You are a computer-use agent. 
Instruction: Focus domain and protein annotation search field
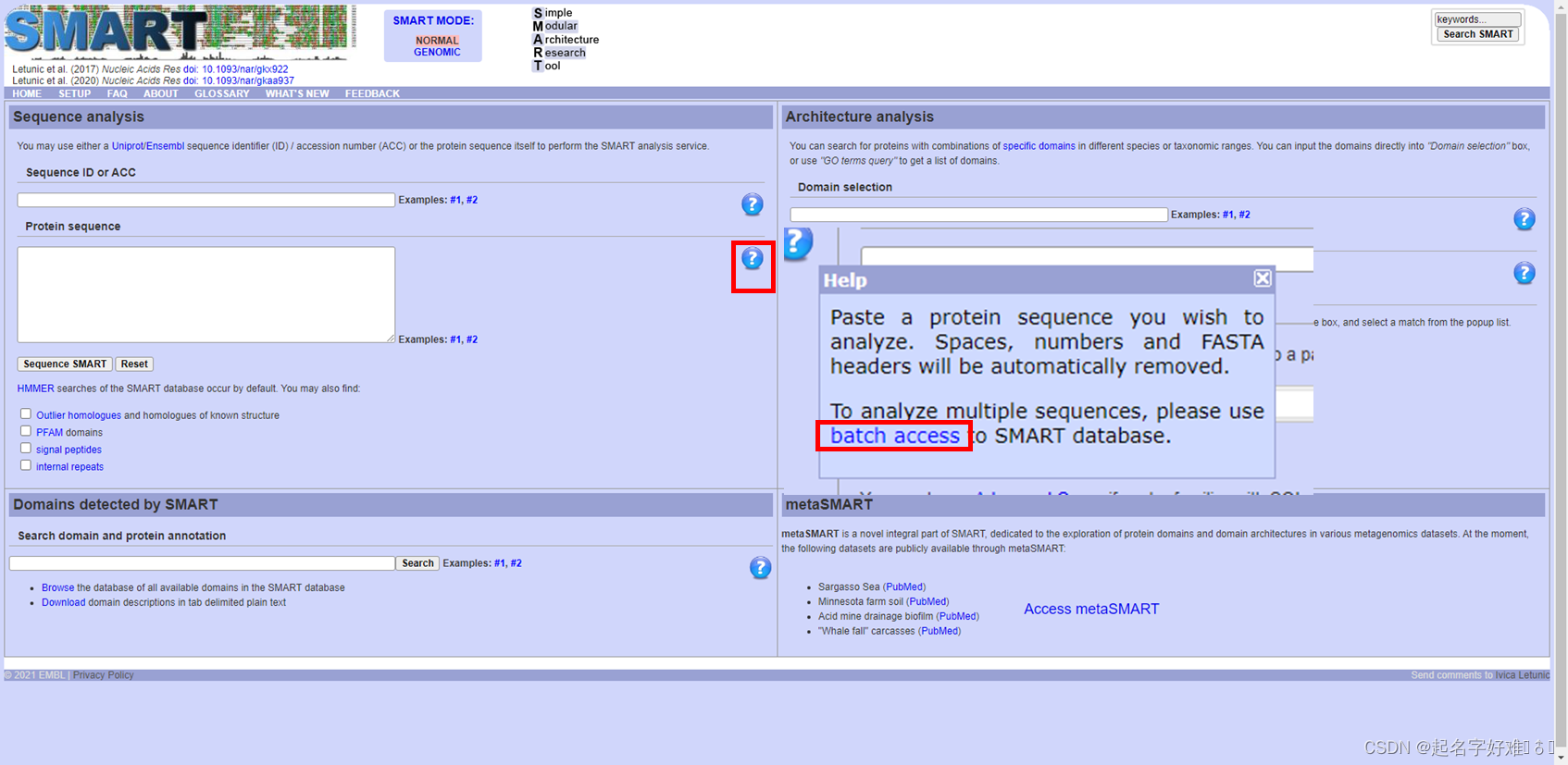[x=202, y=563]
